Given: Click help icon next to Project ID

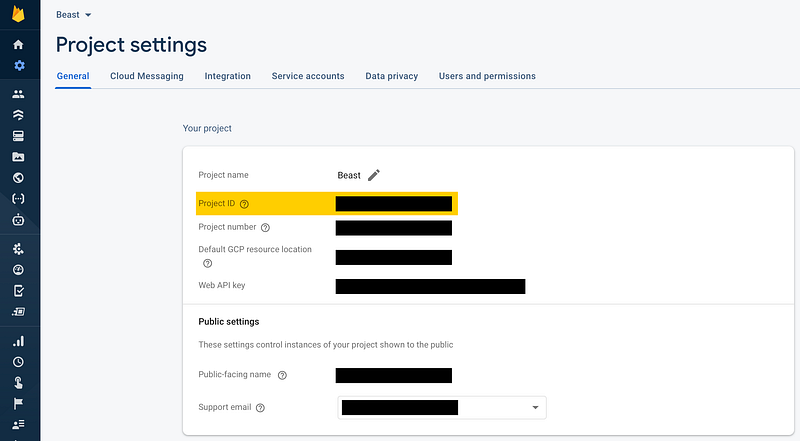Looking at the screenshot, I should [244, 204].
